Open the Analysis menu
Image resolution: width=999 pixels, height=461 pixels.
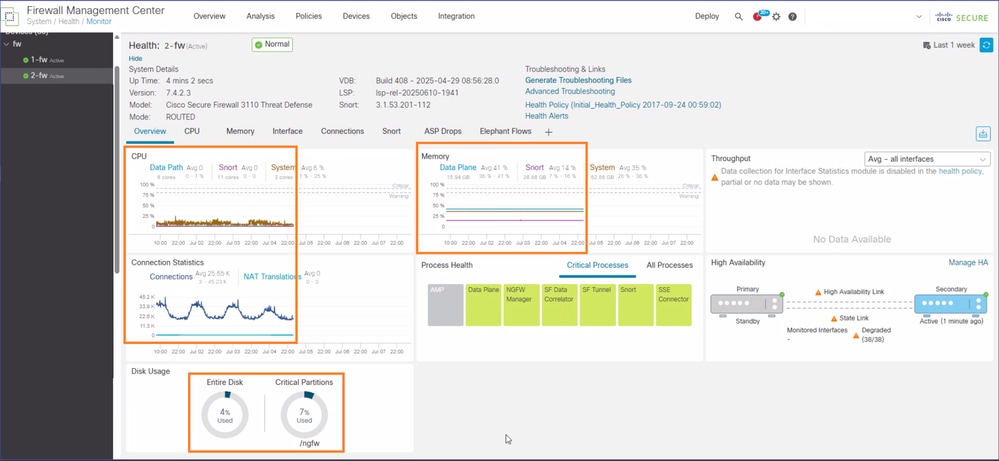pos(261,17)
